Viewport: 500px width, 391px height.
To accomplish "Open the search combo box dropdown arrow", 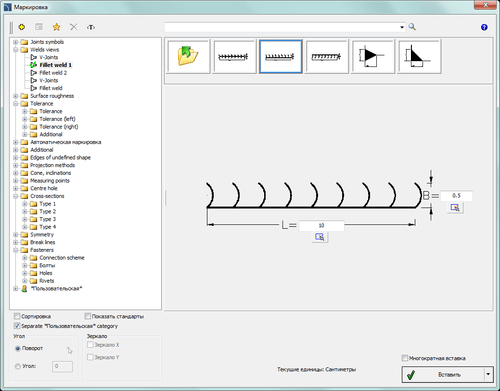I will click(402, 27).
